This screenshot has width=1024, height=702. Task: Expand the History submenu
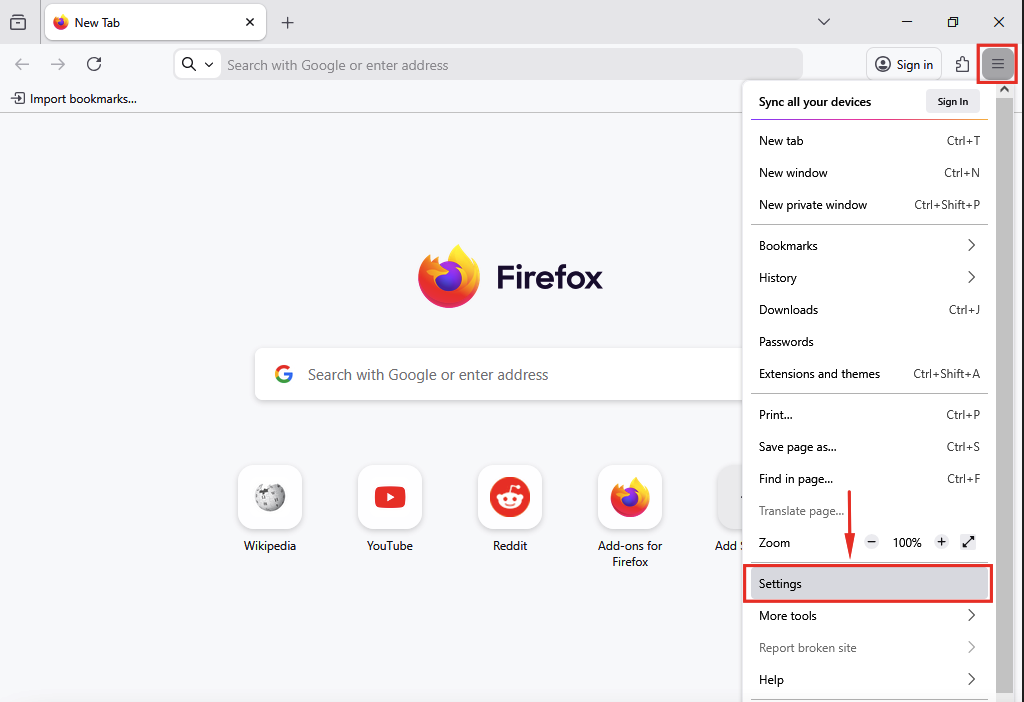tap(868, 277)
